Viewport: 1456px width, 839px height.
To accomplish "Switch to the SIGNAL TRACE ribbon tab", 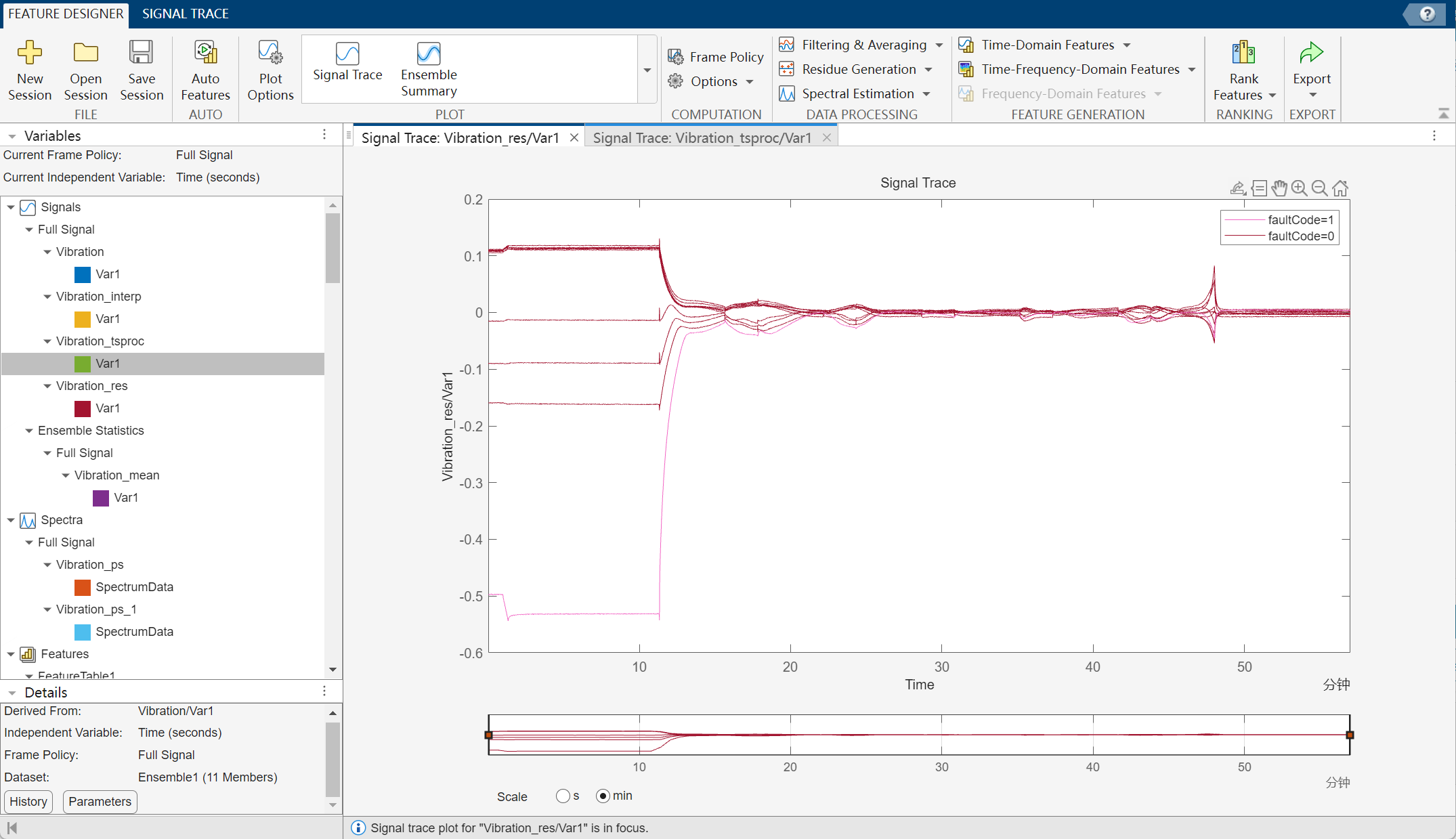I will 185,14.
